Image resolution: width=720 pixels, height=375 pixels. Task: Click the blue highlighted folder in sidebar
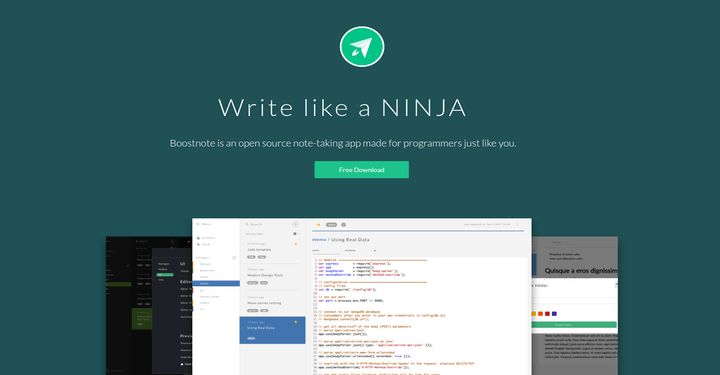pos(216,283)
